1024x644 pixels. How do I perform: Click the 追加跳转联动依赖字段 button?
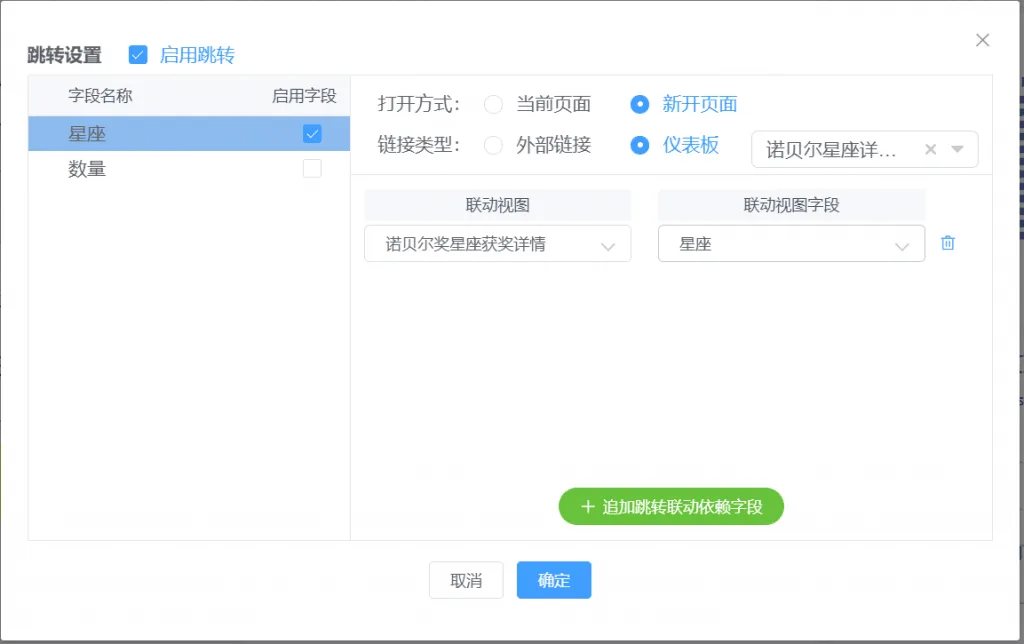point(671,506)
